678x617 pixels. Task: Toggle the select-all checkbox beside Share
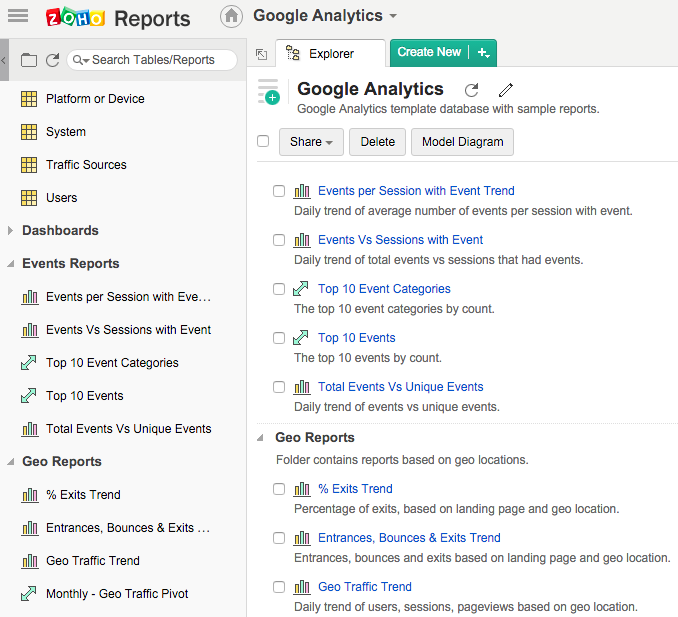click(263, 141)
